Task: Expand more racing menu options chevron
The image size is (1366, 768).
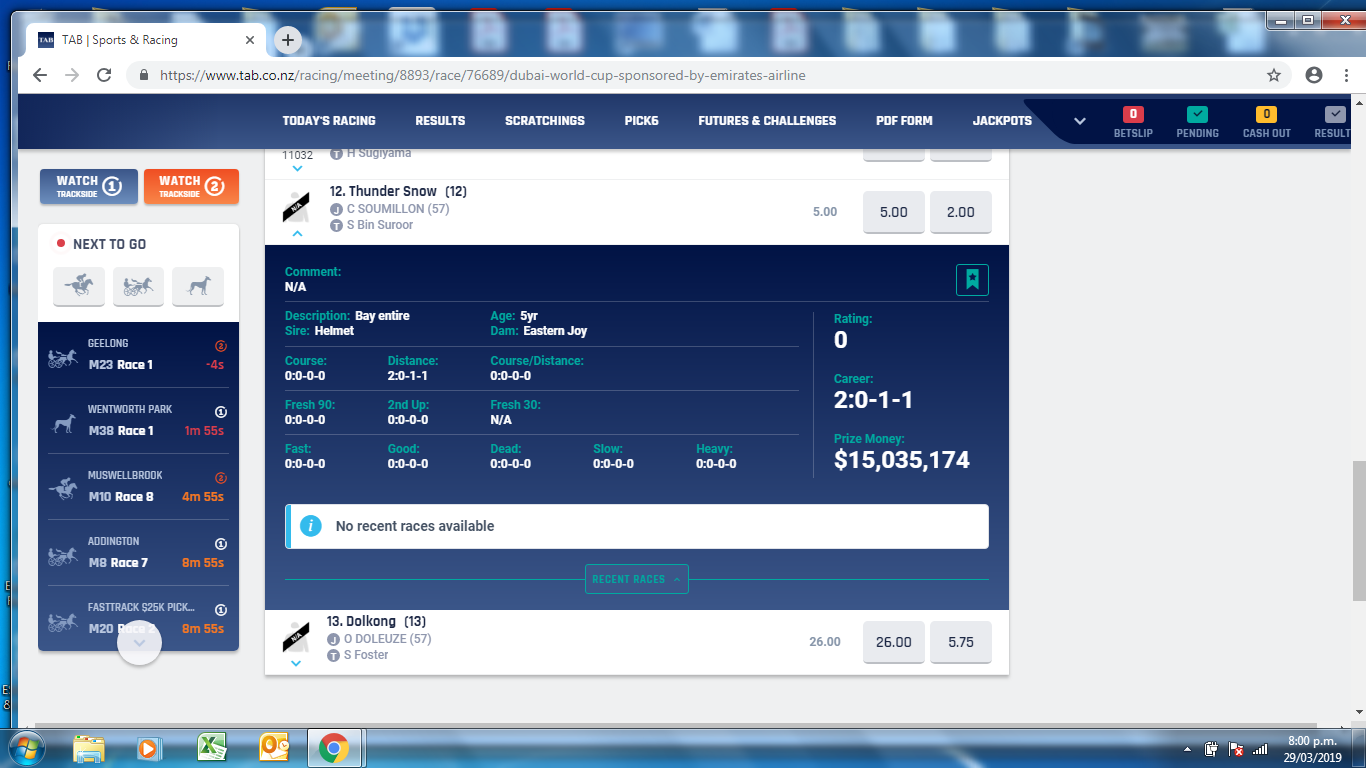Action: click(x=1080, y=121)
